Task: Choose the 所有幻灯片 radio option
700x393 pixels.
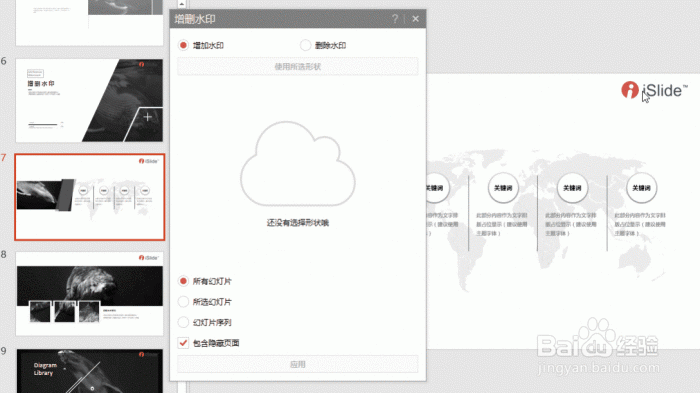Action: click(183, 281)
